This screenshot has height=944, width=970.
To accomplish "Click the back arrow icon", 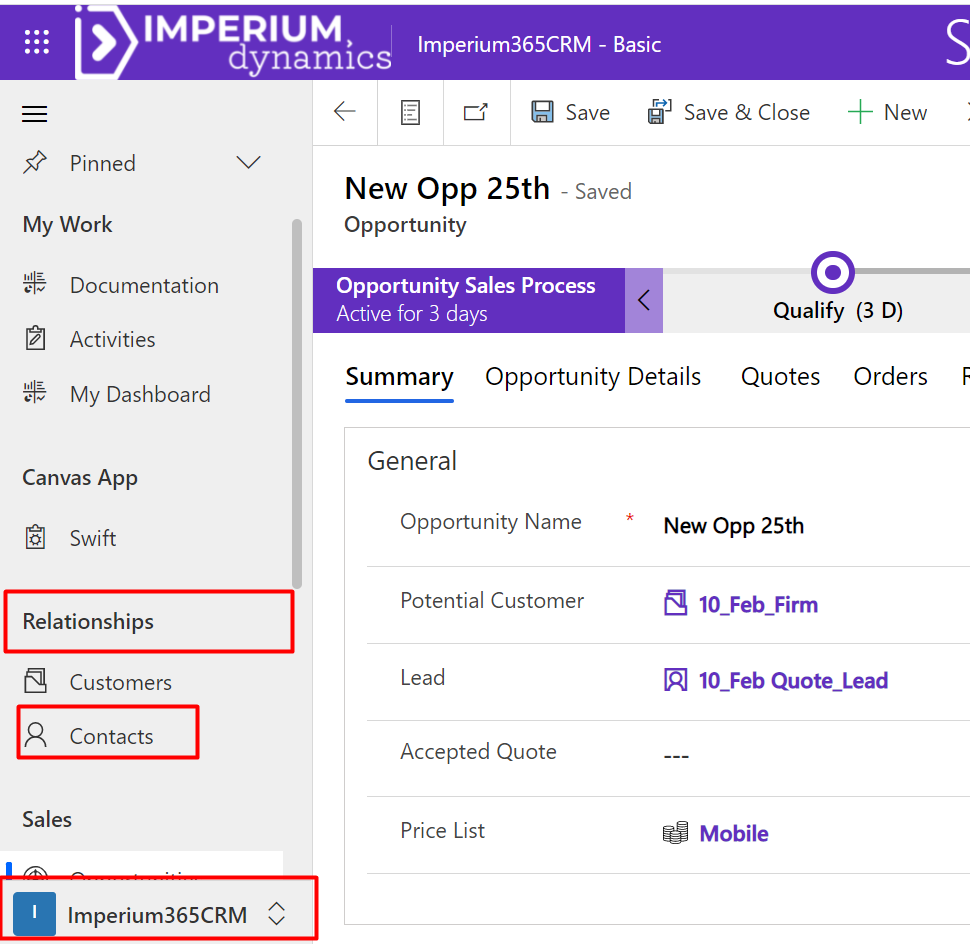I will click(x=345, y=112).
